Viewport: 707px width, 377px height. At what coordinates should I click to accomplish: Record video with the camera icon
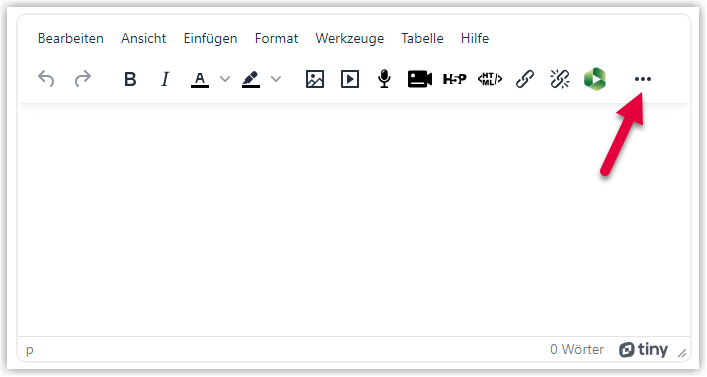click(x=420, y=79)
